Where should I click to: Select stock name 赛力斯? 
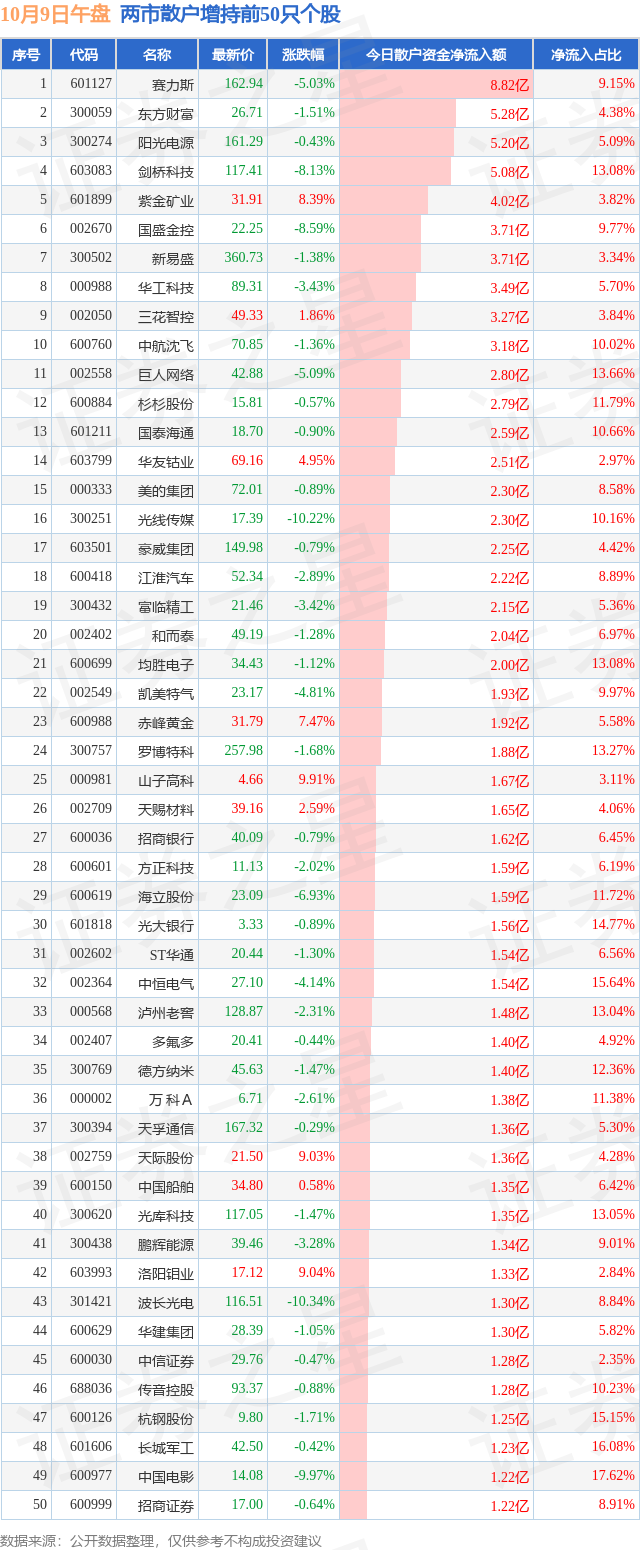click(173, 84)
